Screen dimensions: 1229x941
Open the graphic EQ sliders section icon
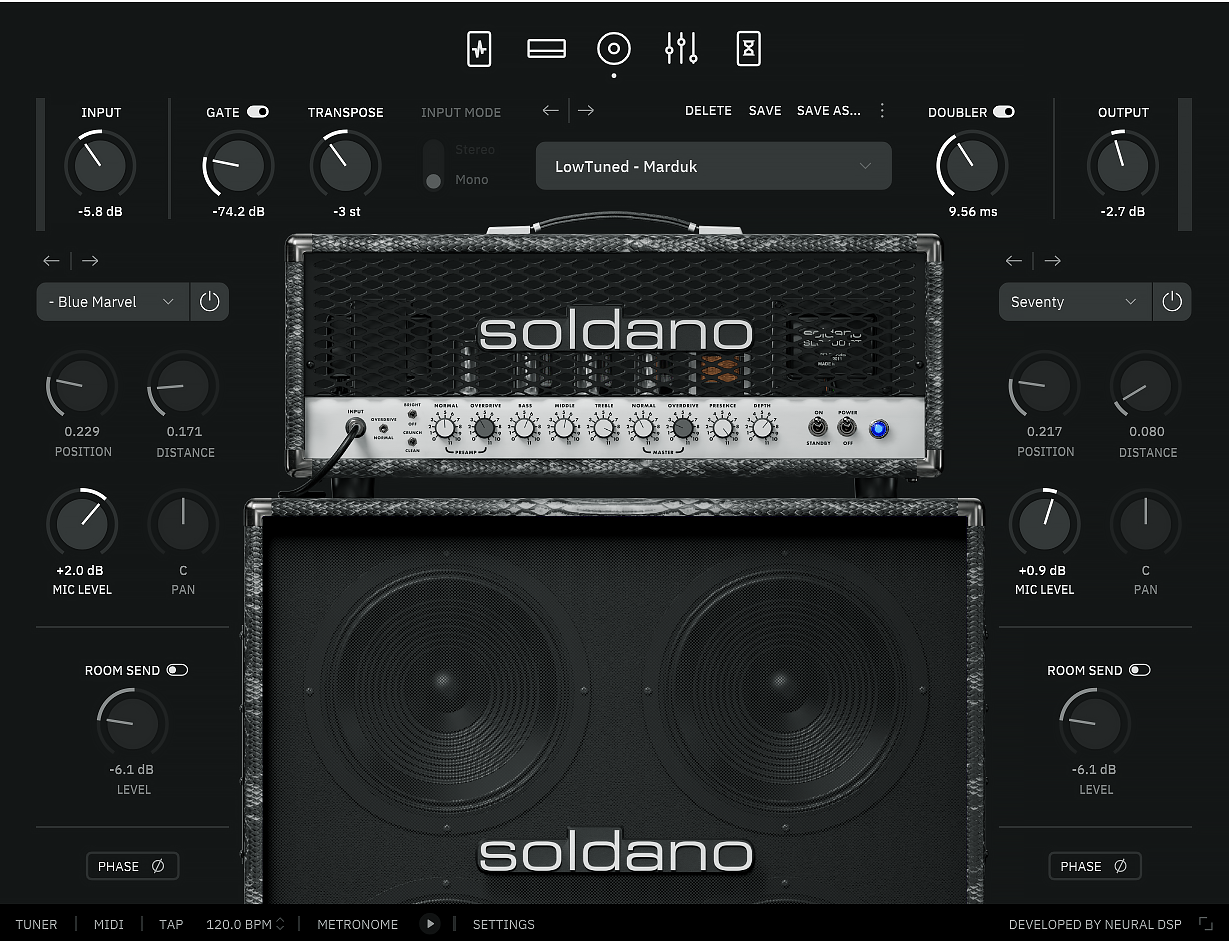point(681,48)
